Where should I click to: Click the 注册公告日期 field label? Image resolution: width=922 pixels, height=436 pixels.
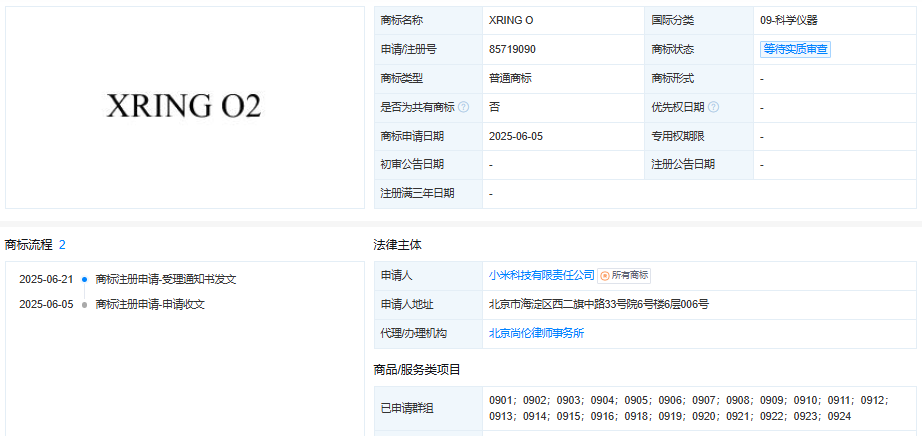[x=683, y=165]
